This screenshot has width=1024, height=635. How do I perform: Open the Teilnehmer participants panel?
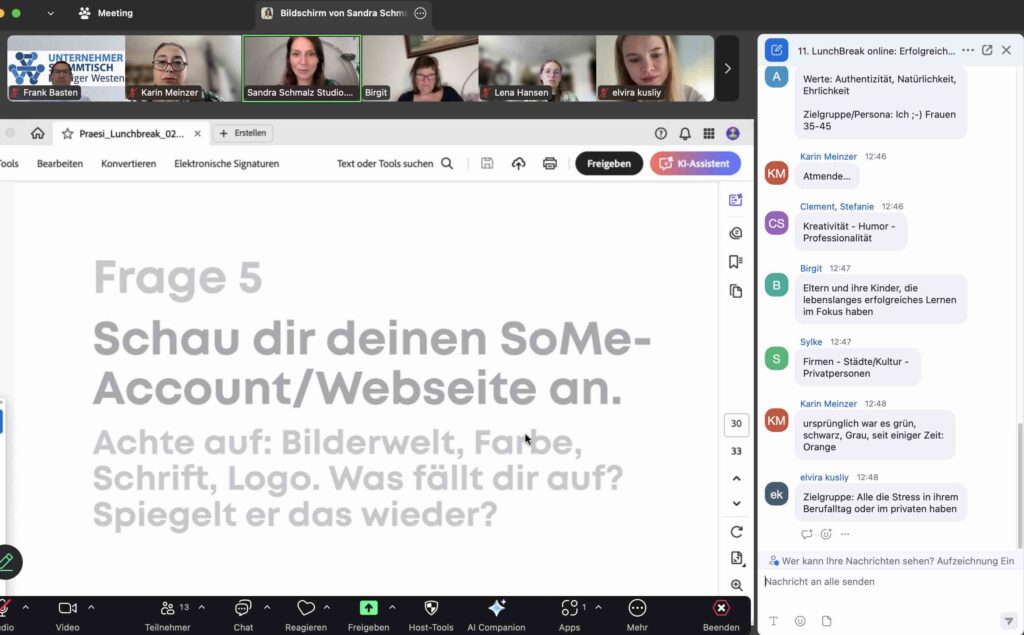[x=167, y=615]
